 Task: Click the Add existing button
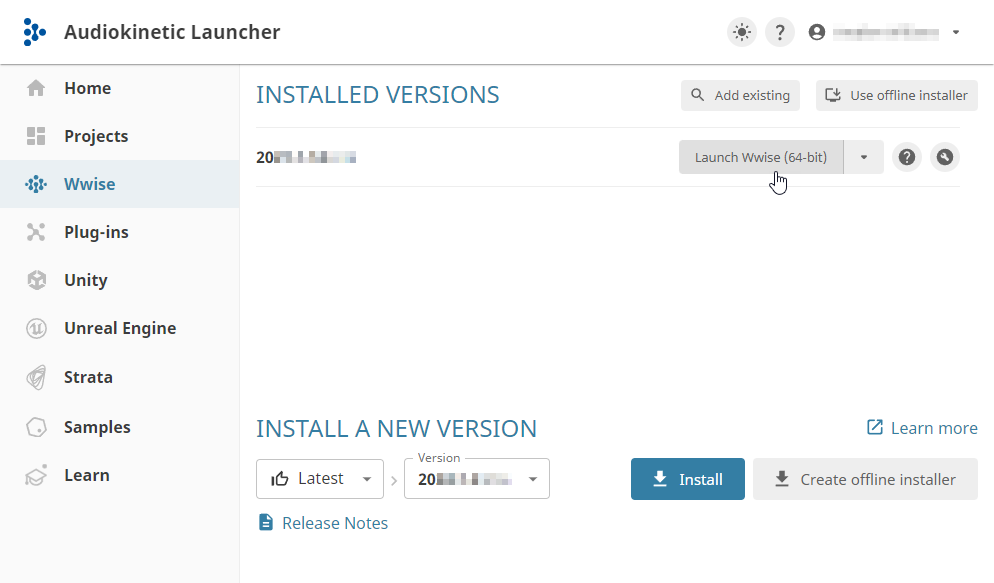pos(740,96)
